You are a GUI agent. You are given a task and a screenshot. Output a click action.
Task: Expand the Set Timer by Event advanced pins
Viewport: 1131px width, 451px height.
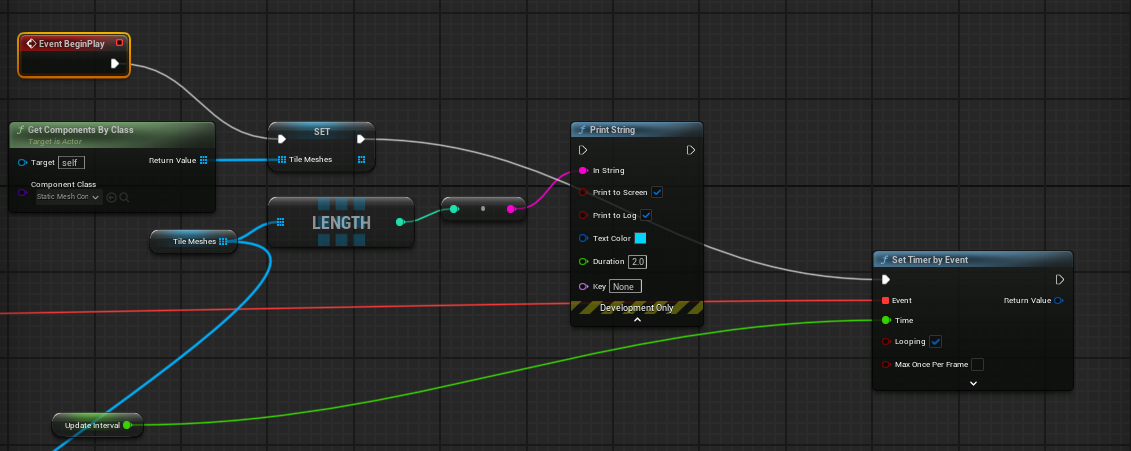(973, 383)
